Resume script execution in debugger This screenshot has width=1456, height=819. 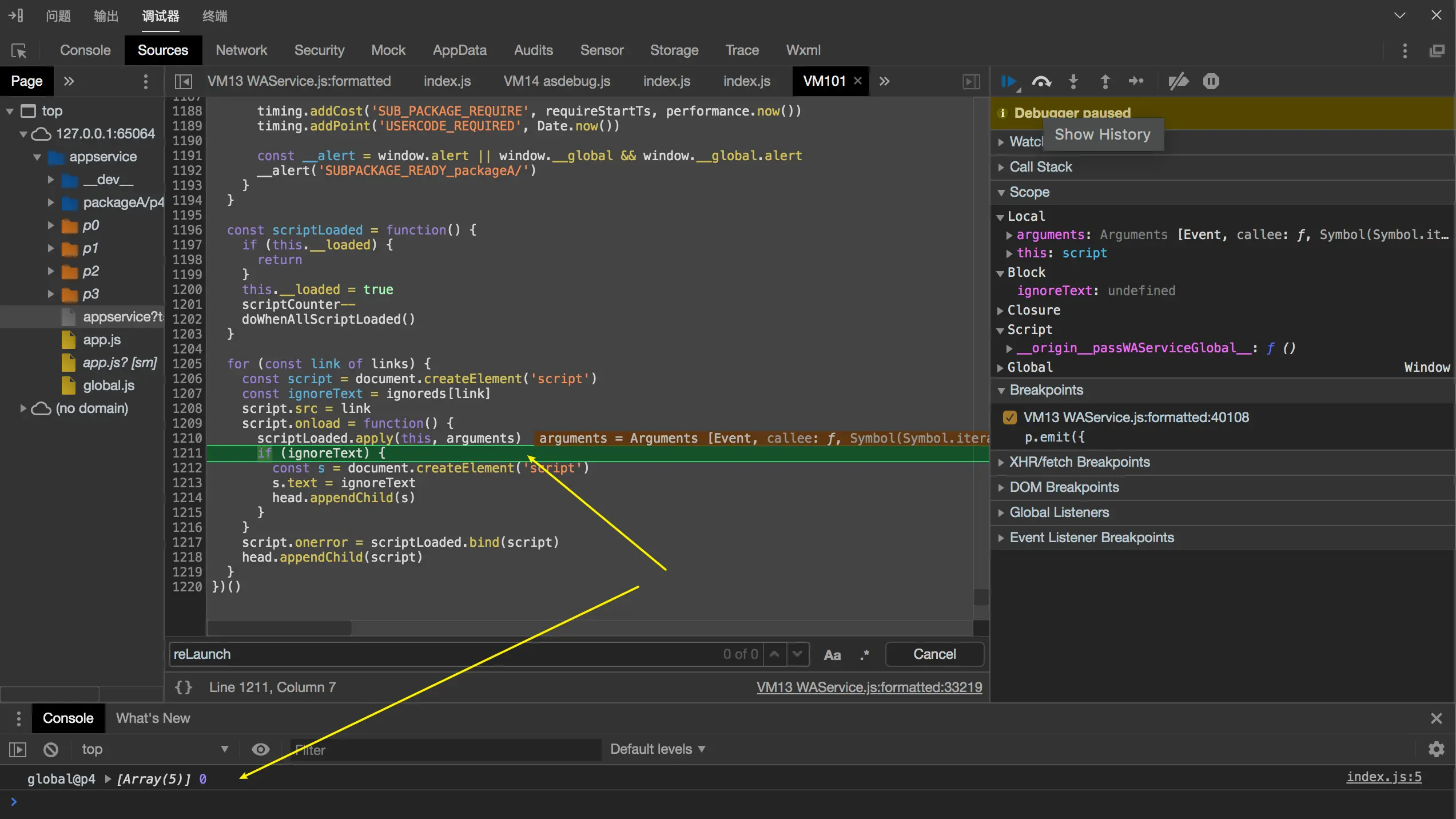point(1008,82)
